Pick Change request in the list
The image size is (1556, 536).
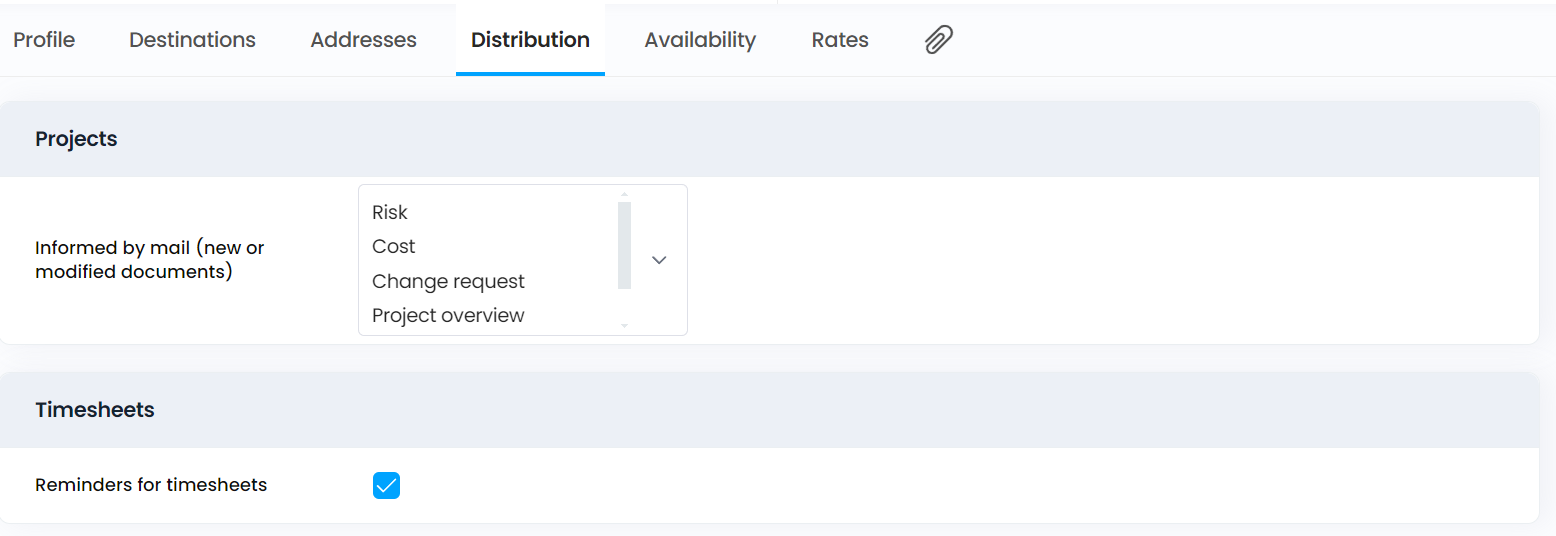tap(448, 281)
